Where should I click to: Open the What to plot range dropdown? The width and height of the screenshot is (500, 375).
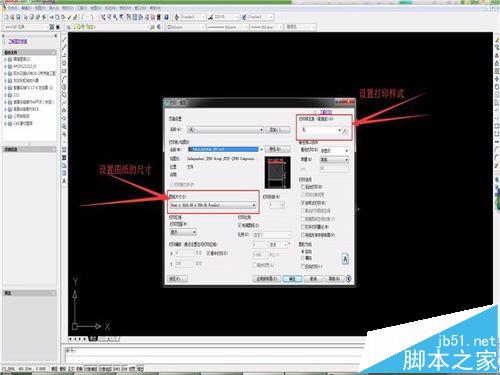coord(183,232)
